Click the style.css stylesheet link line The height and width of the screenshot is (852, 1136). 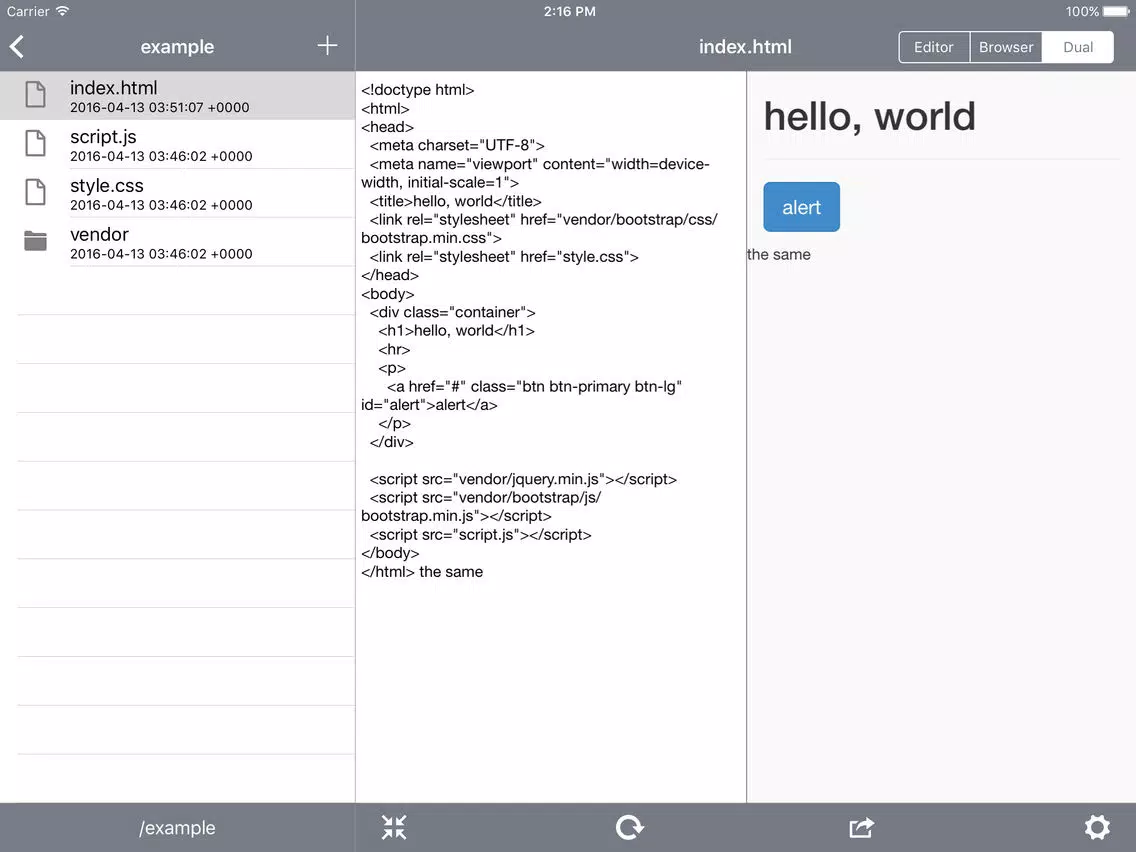tap(504, 256)
